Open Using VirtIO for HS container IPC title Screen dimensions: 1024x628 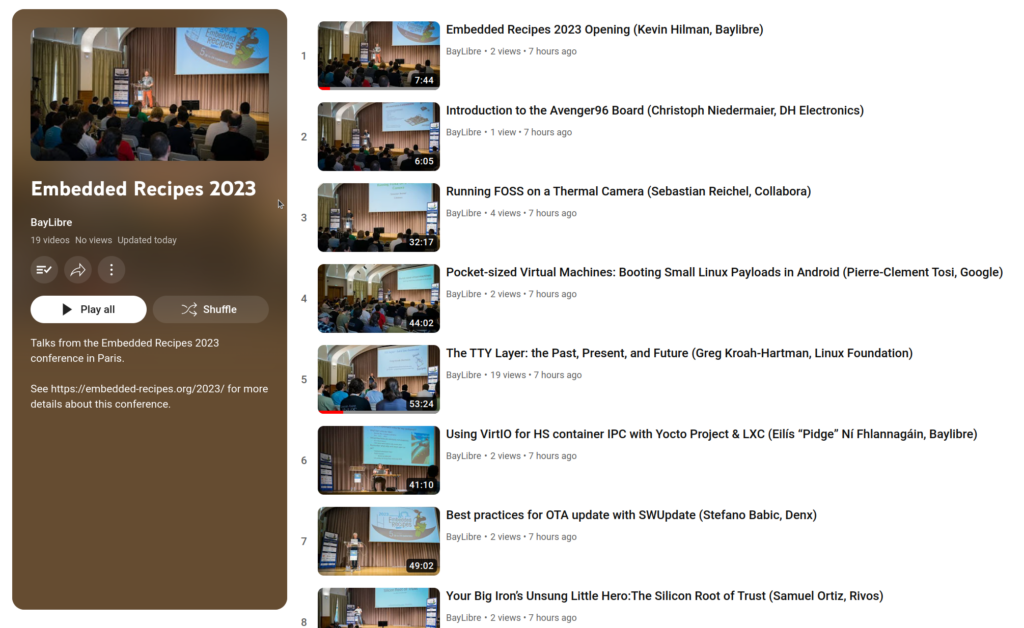[711, 434]
